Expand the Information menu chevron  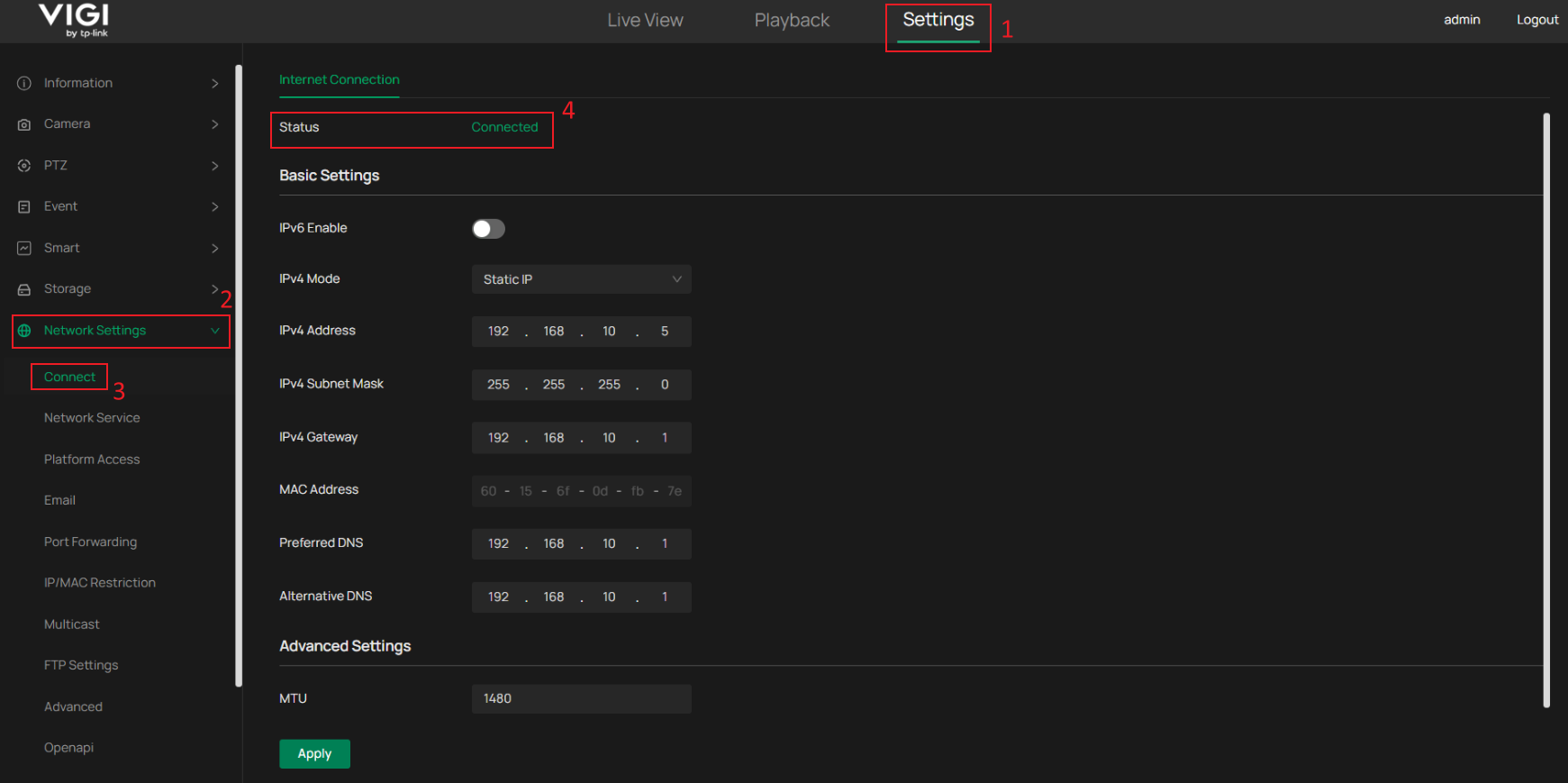(x=214, y=83)
